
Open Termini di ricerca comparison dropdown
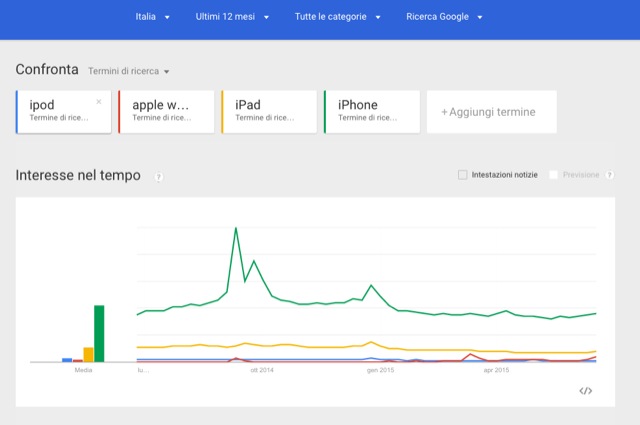(129, 71)
